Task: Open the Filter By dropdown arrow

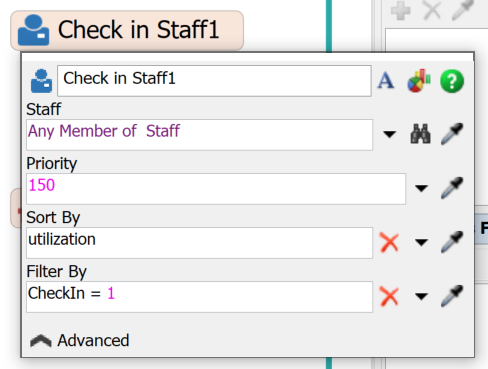Action: [421, 296]
